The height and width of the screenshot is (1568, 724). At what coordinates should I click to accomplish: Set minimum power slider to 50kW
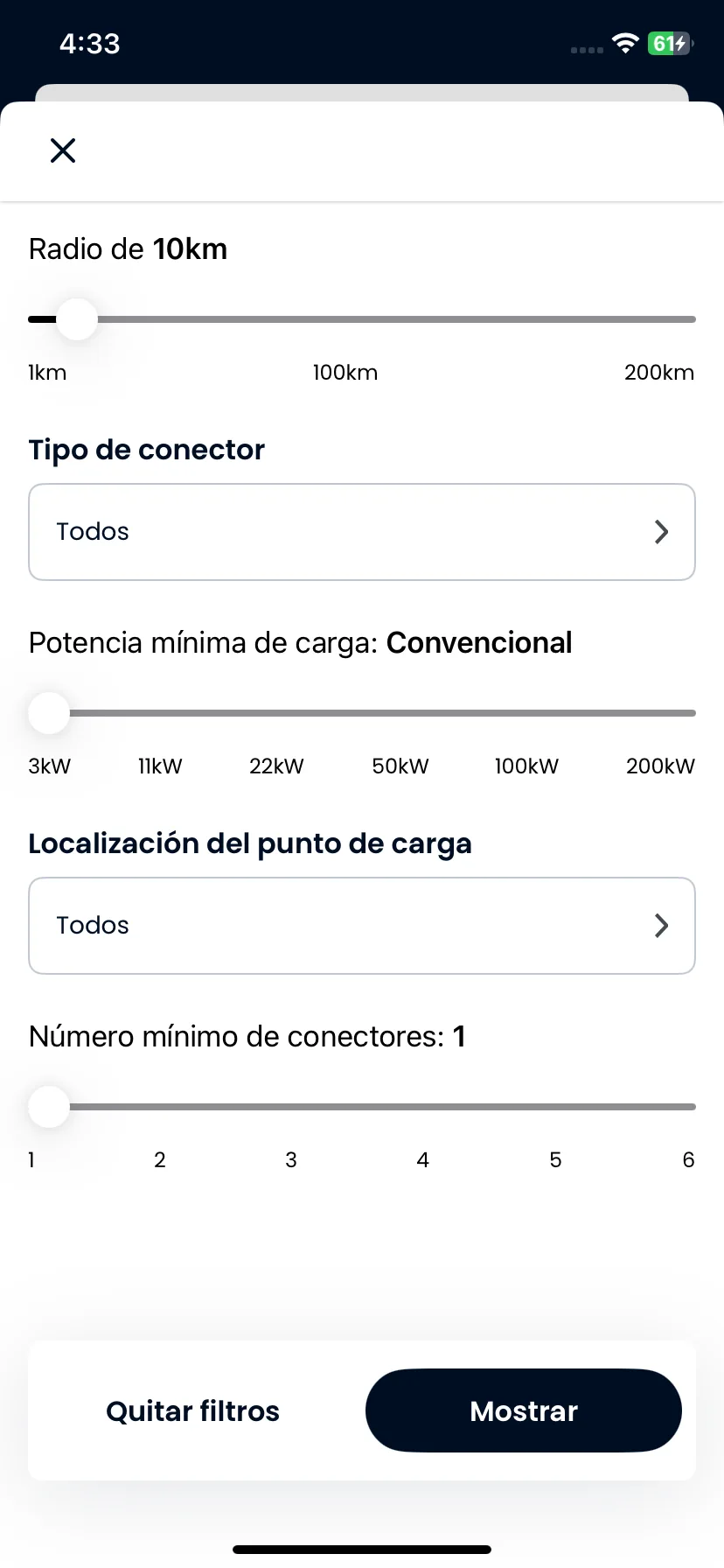click(x=400, y=713)
